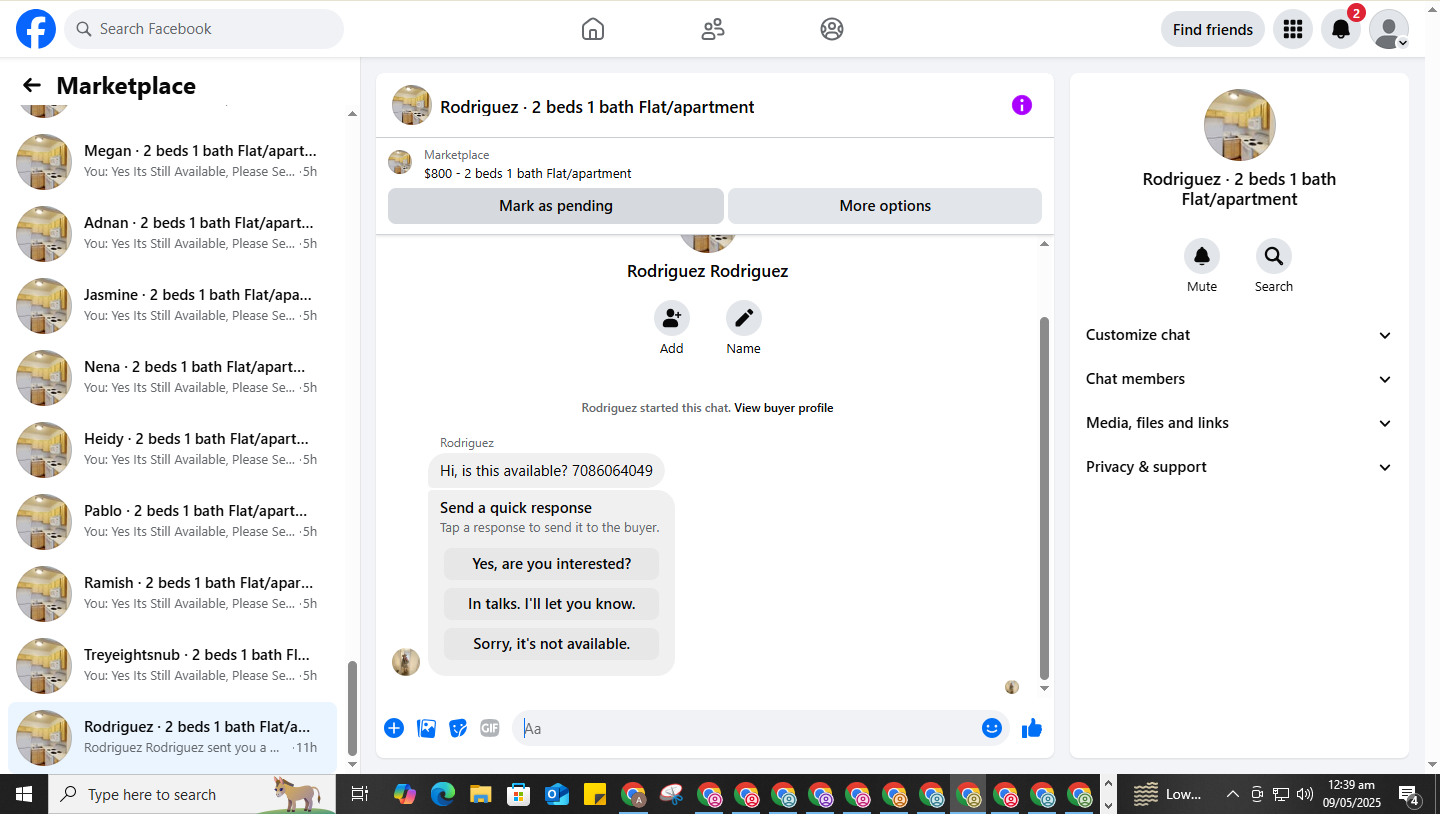Open Pablo's apartment conversation
1440x814 pixels.
click(x=173, y=522)
